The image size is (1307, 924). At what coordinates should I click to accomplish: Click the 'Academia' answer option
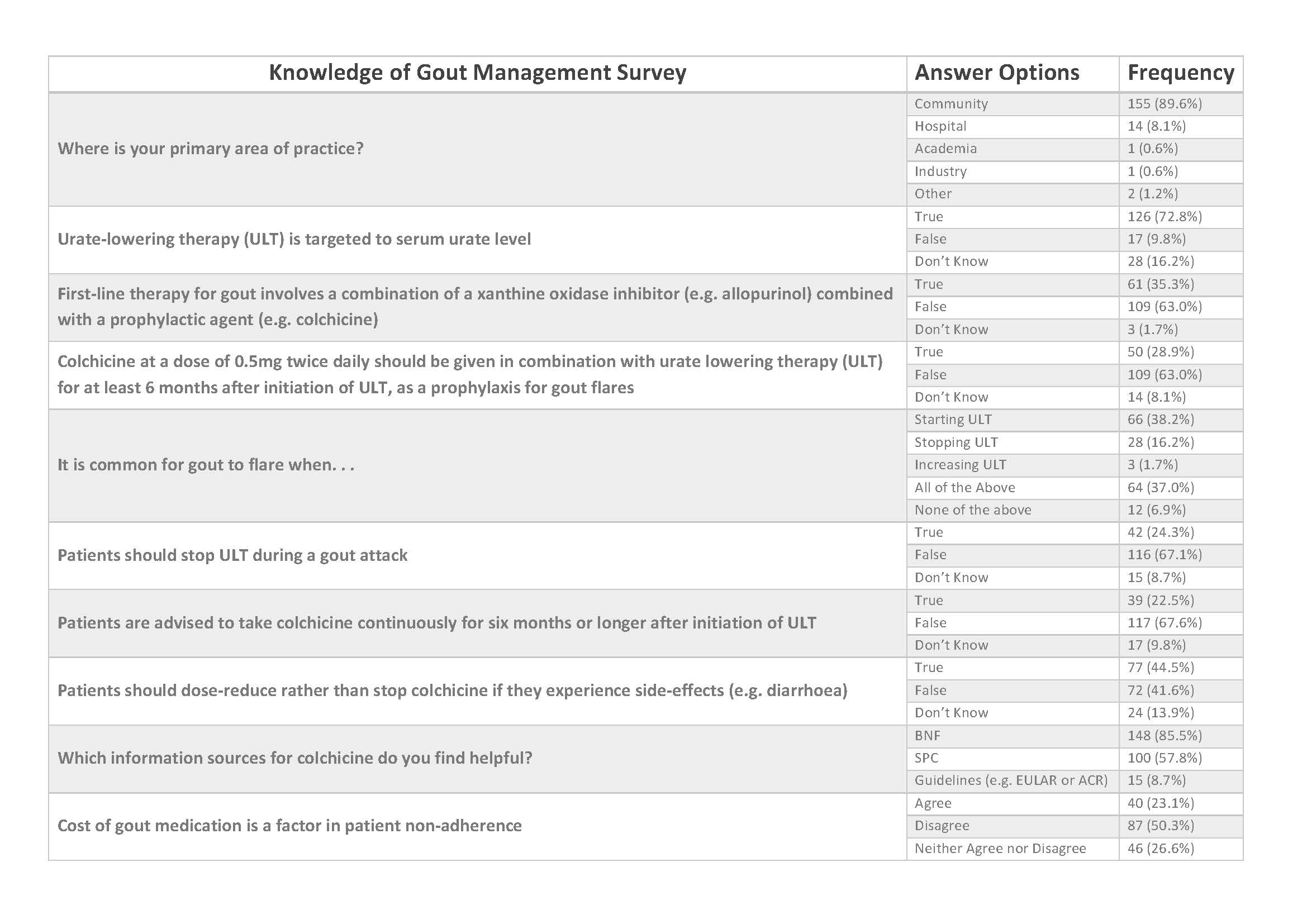(x=945, y=149)
